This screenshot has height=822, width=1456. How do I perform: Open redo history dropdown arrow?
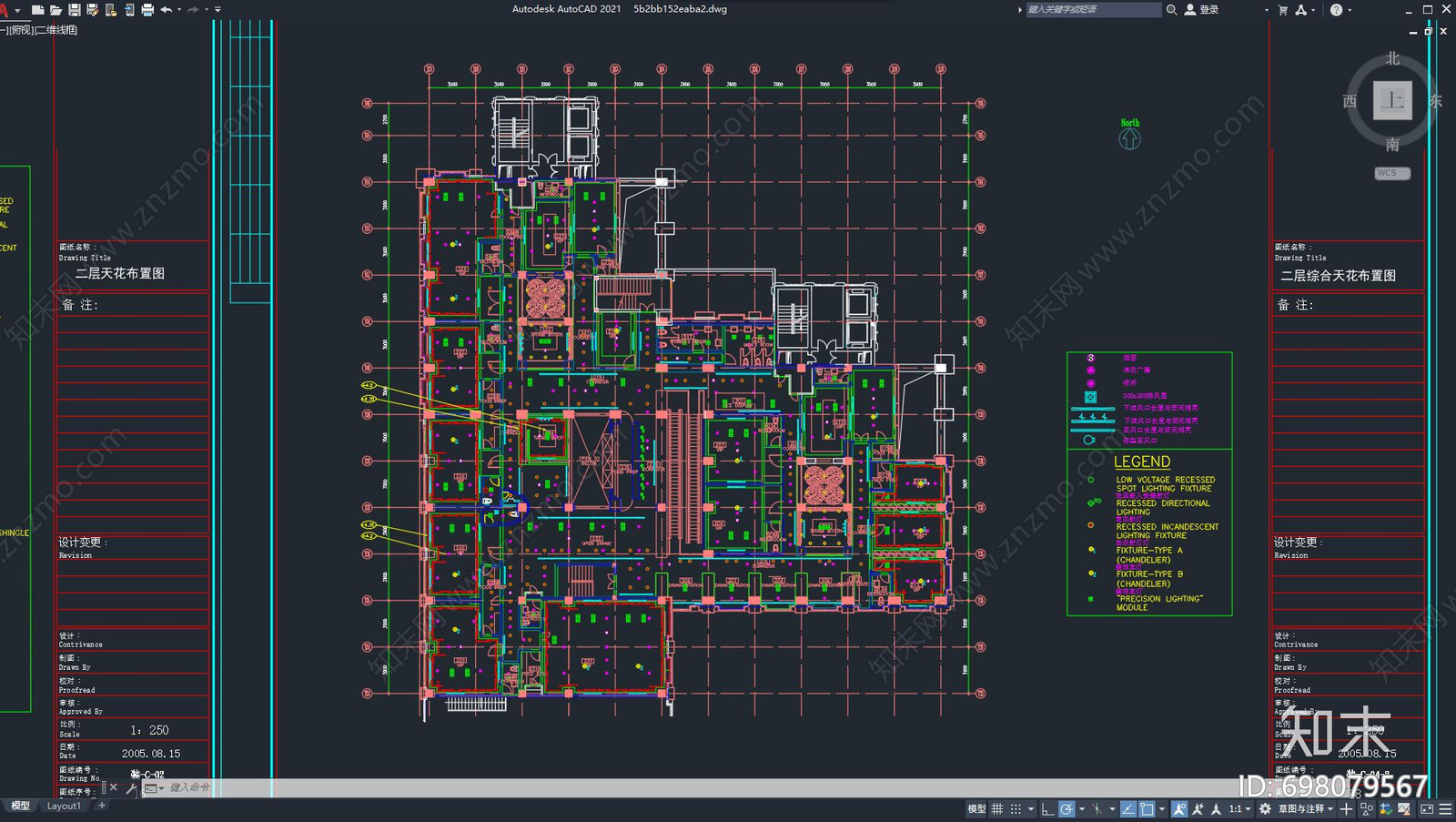[207, 9]
